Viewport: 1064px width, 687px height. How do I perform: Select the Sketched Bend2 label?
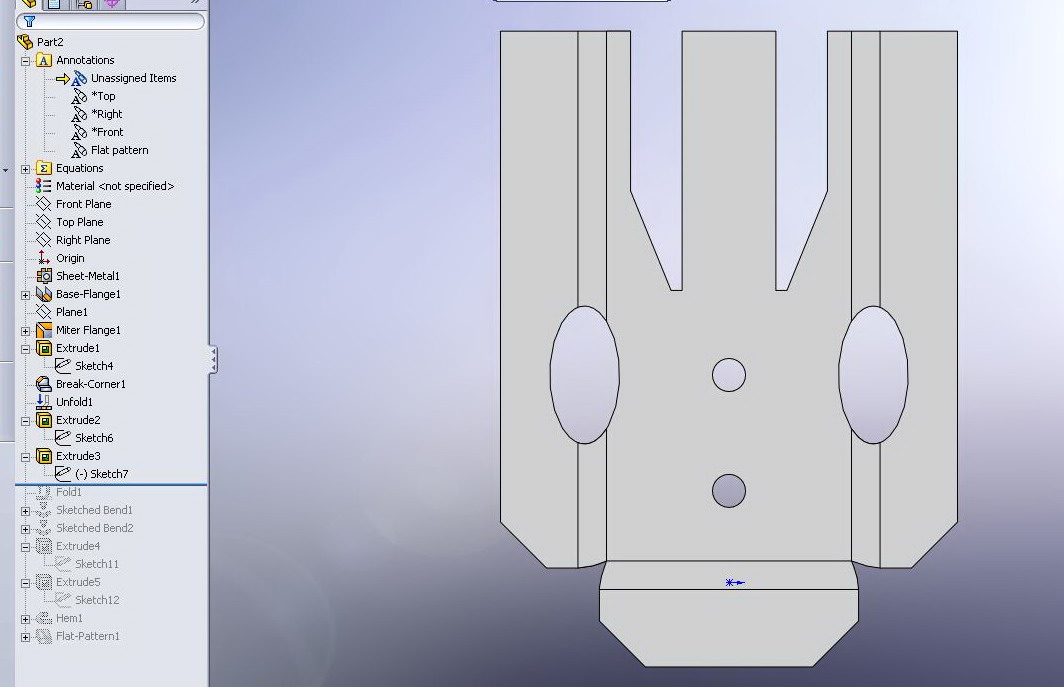[94, 528]
